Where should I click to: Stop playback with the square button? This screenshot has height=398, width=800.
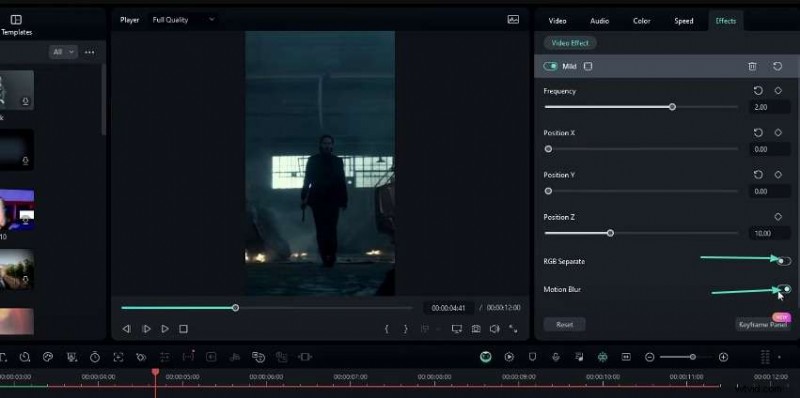[184, 329]
